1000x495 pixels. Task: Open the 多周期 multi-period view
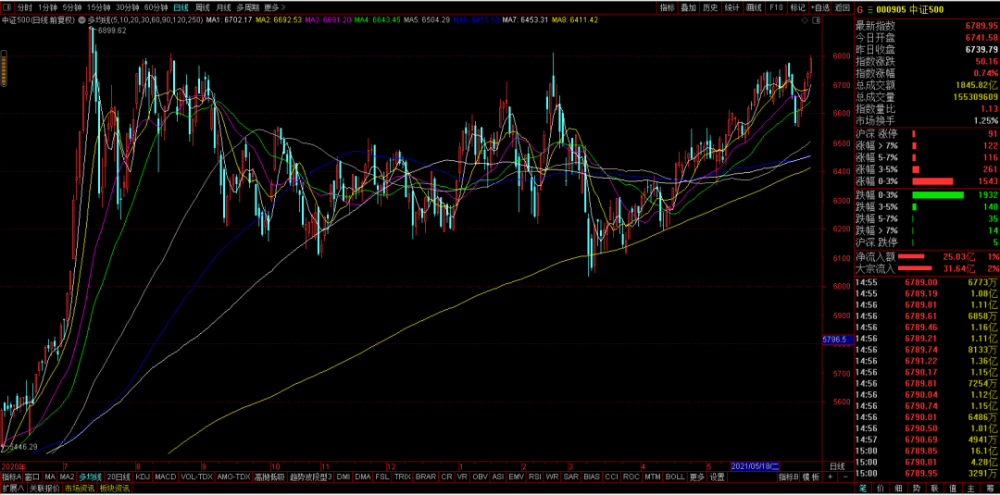point(247,8)
